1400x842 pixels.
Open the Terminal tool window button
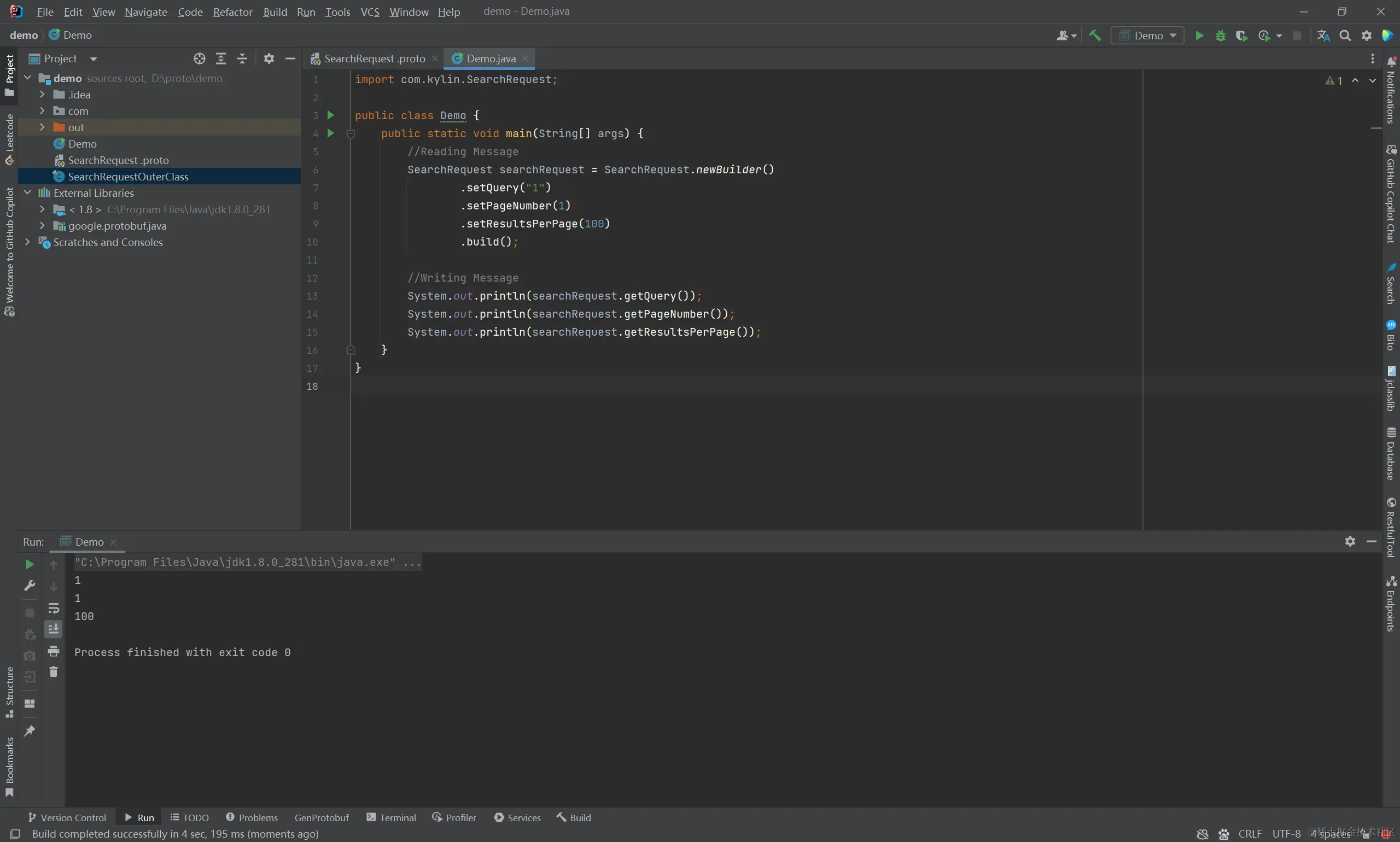click(391, 817)
